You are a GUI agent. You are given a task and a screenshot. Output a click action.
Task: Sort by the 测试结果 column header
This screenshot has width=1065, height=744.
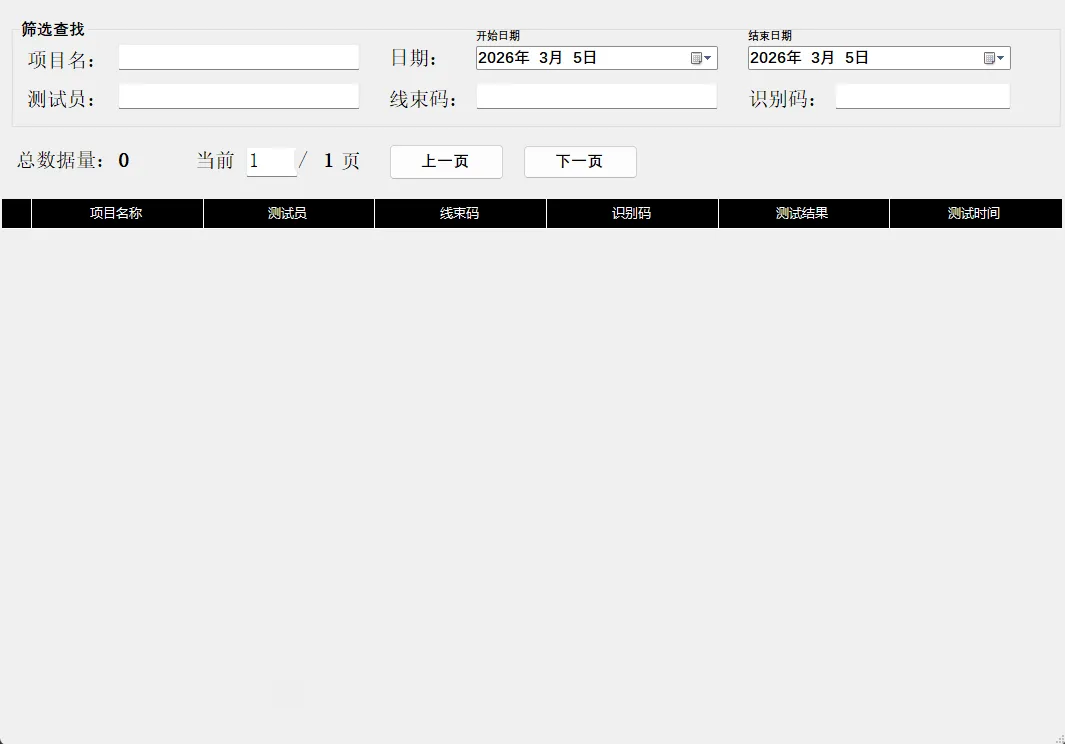coord(803,214)
